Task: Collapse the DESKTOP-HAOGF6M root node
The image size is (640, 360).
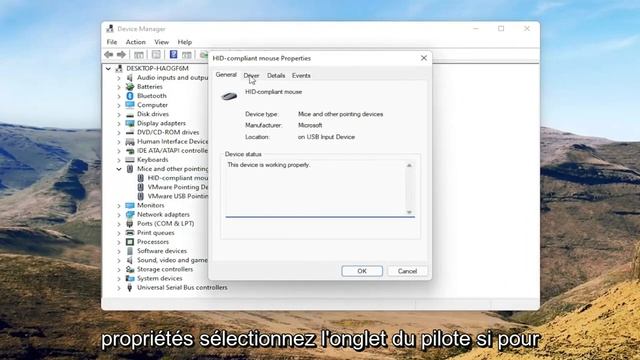Action: click(x=108, y=69)
